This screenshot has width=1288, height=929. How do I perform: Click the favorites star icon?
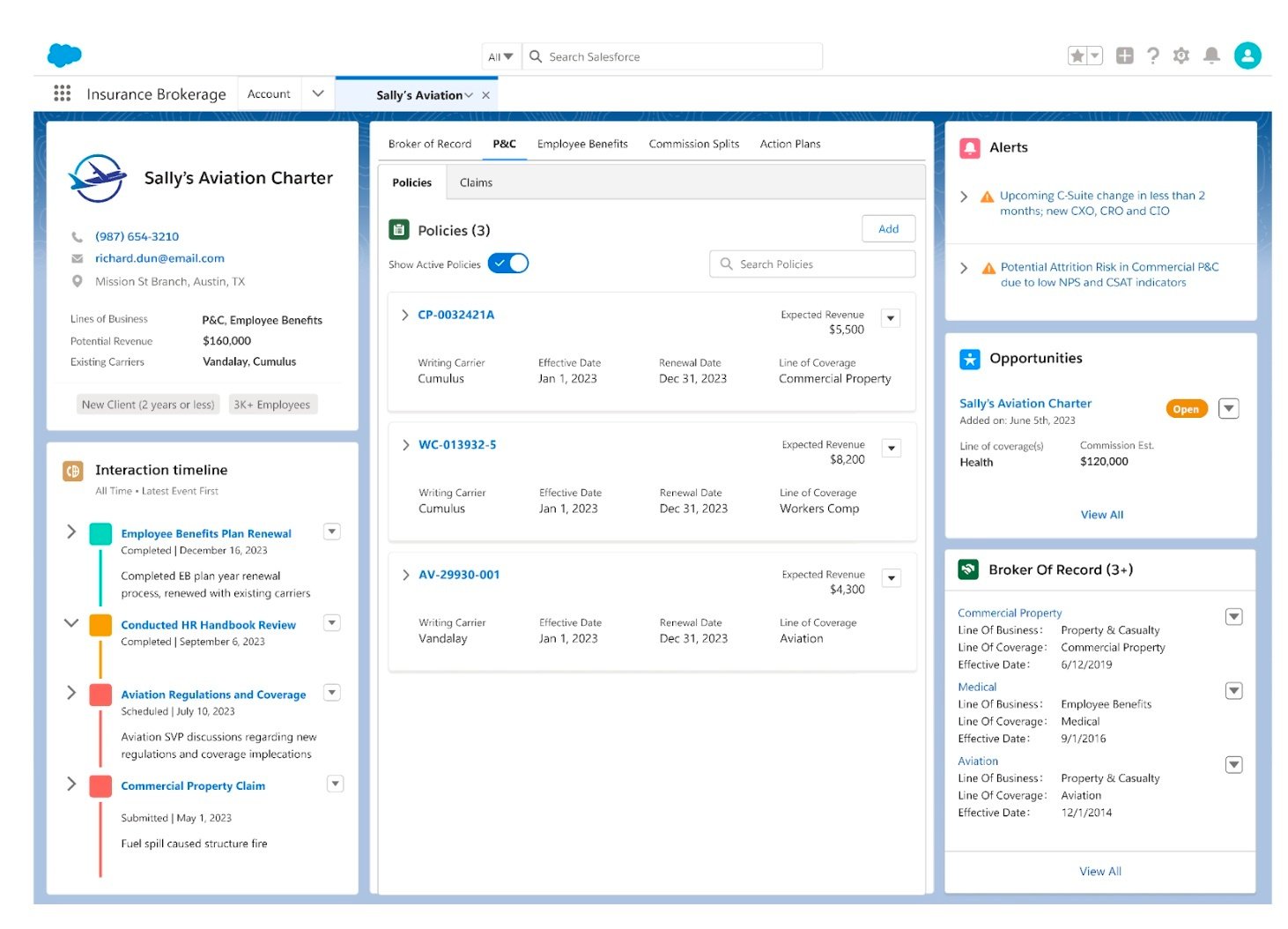(x=1077, y=56)
